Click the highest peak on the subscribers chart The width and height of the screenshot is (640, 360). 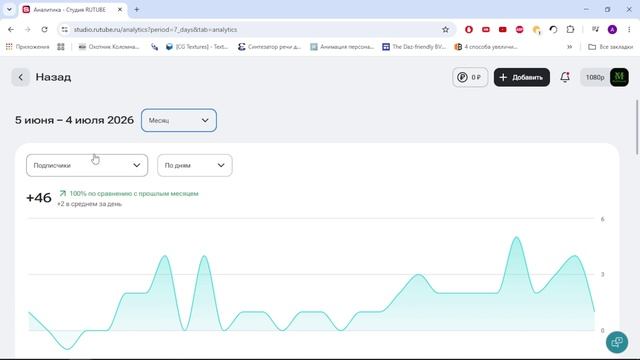pos(517,238)
